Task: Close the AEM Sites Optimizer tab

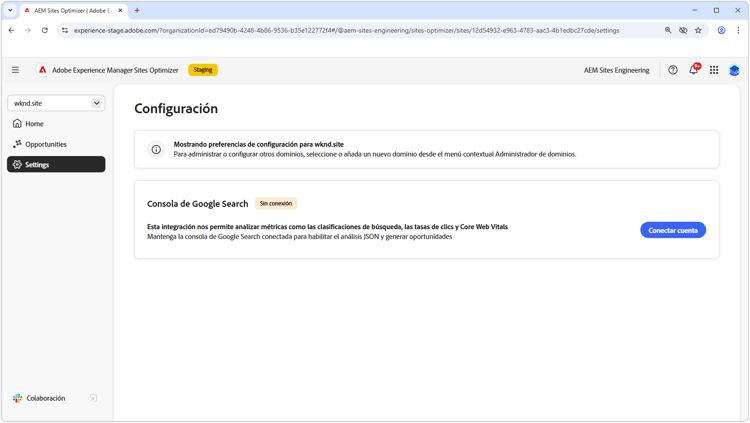Action: [x=120, y=10]
